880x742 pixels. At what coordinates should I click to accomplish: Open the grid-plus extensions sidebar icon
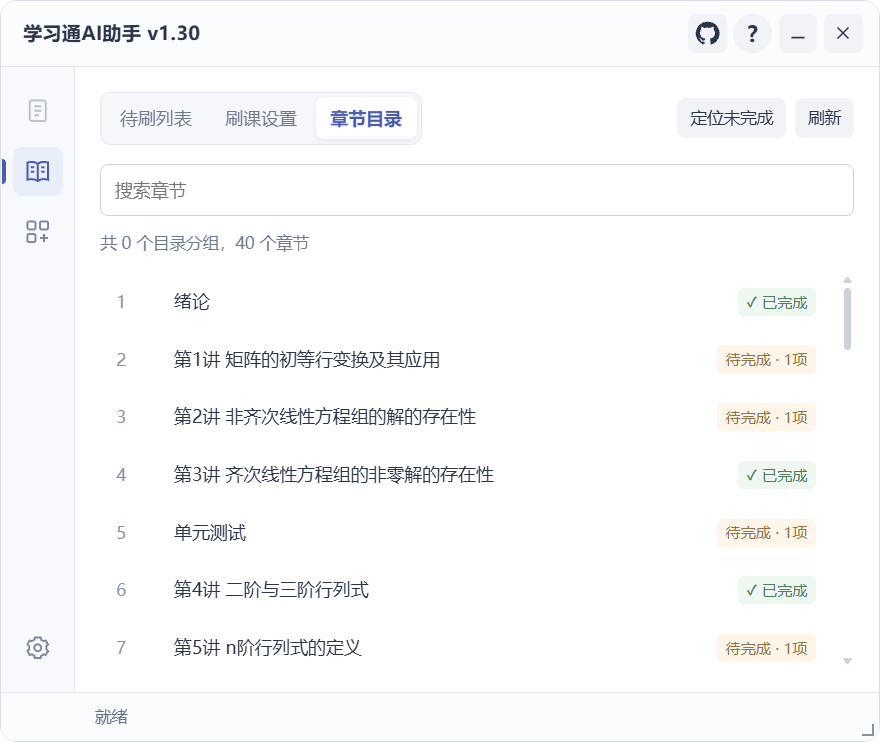38,231
